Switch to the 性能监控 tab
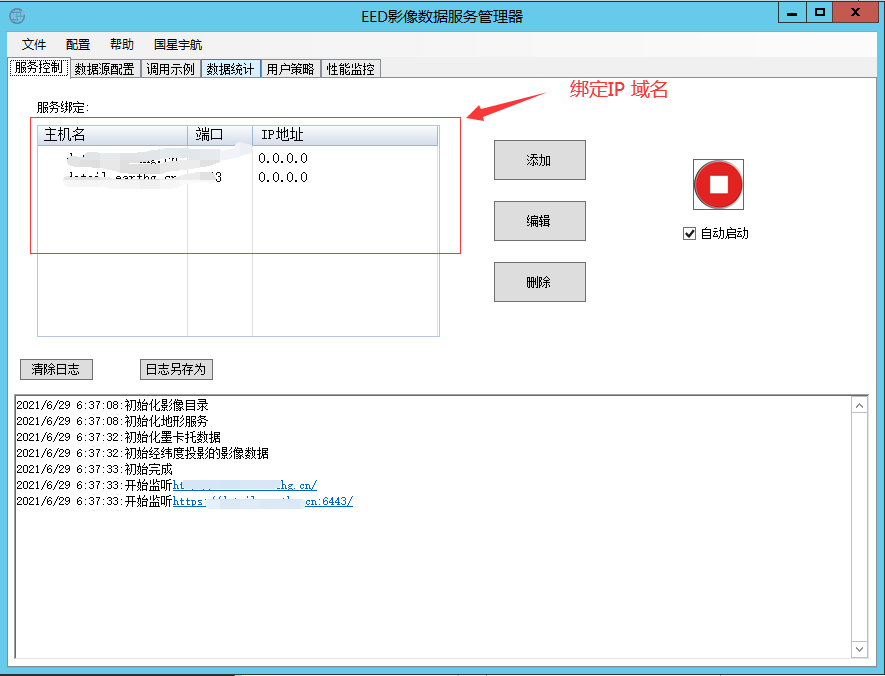 pos(351,69)
